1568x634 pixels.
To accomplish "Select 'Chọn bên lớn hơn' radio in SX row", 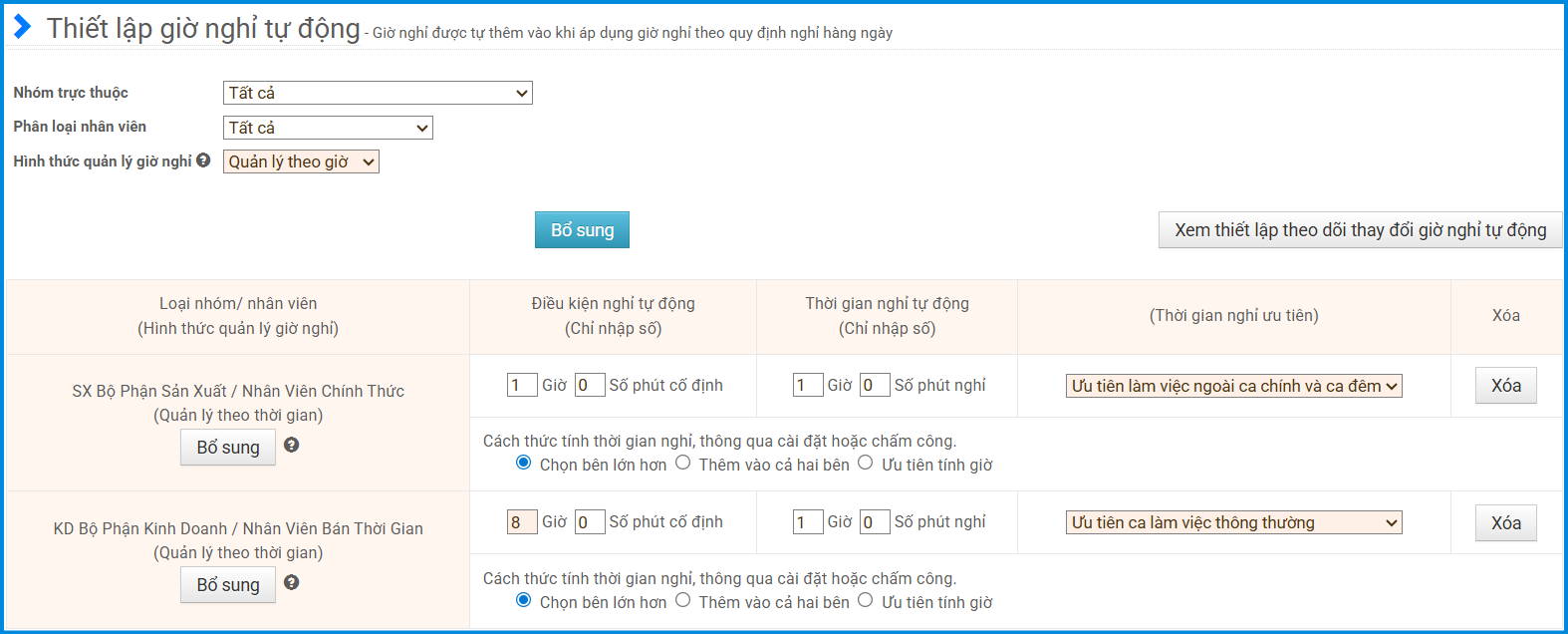I will coord(523,464).
